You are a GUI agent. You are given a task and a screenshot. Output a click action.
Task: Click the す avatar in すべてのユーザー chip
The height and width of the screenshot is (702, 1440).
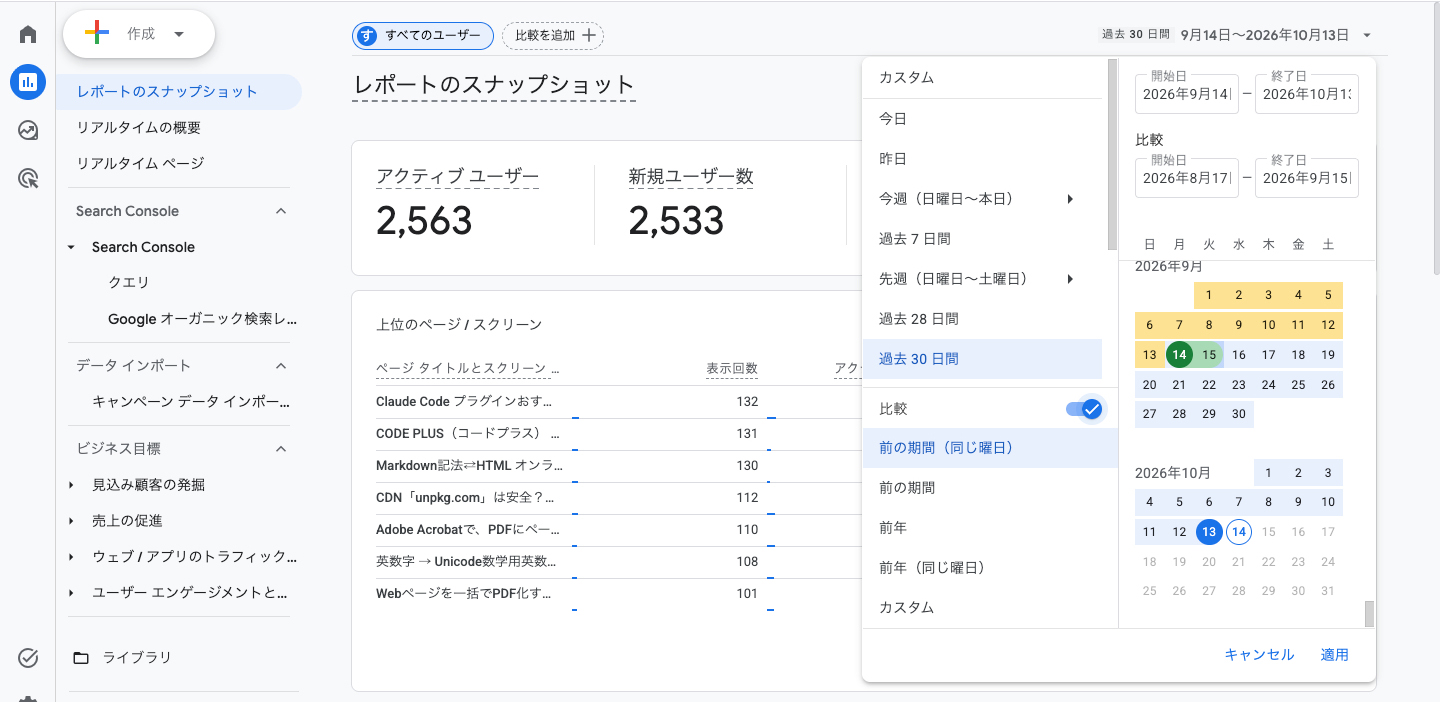point(367,35)
